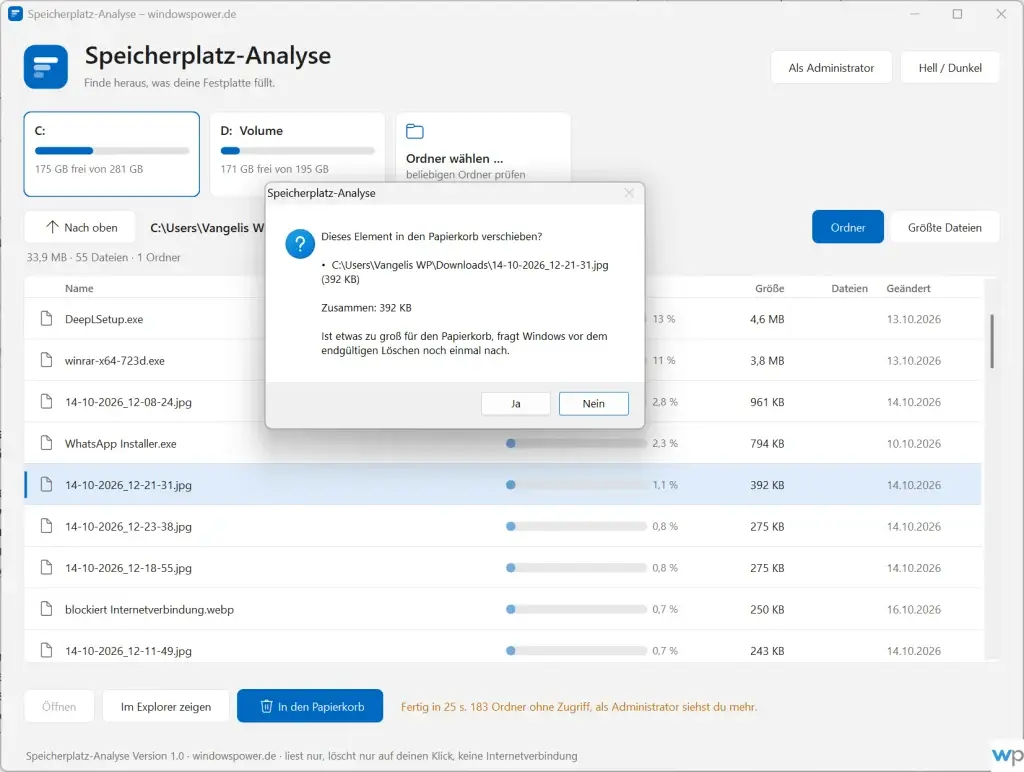Click the size bar of WhatsApp Installer.exe
This screenshot has width=1024, height=772.
coord(576,443)
